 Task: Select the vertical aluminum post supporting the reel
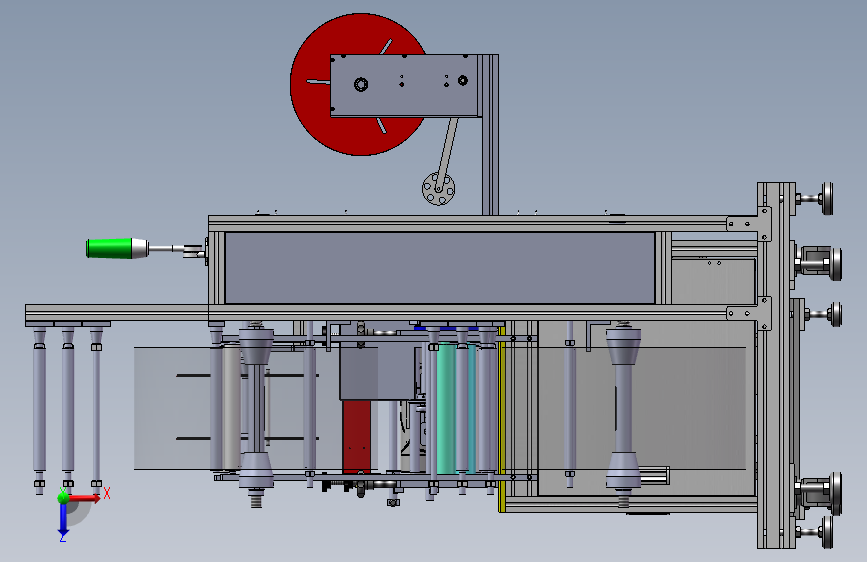tap(490, 135)
